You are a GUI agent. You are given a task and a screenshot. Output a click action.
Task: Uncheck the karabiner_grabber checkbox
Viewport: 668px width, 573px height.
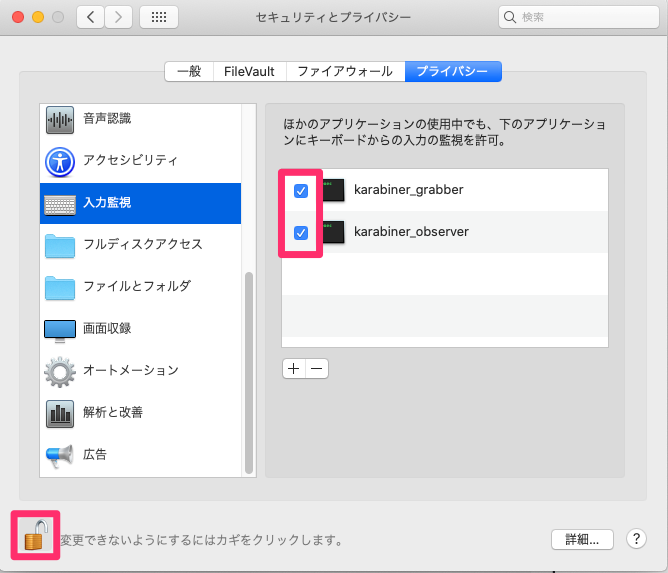tap(301, 190)
